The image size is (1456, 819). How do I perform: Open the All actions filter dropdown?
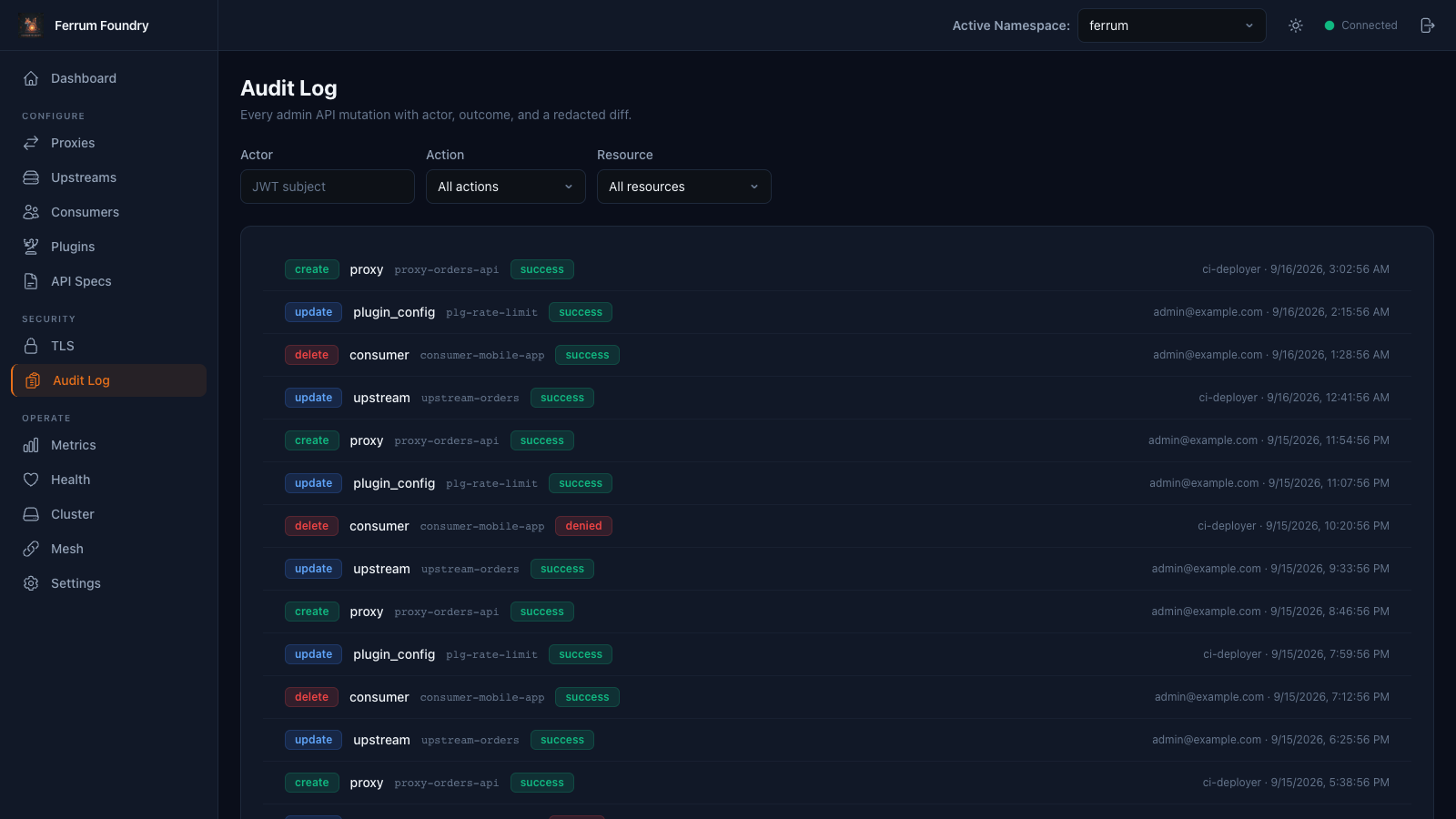(506, 187)
